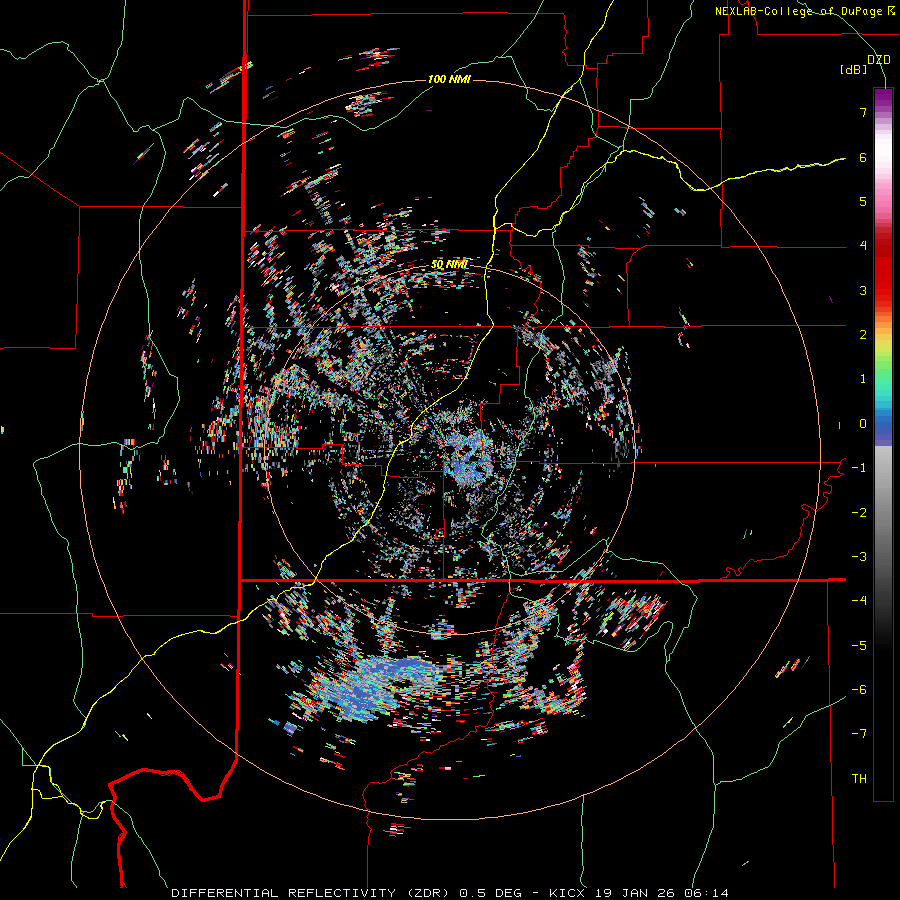Viewport: 900px width, 900px height.
Task: Select the -5 dB scale label
Action: tap(859, 646)
